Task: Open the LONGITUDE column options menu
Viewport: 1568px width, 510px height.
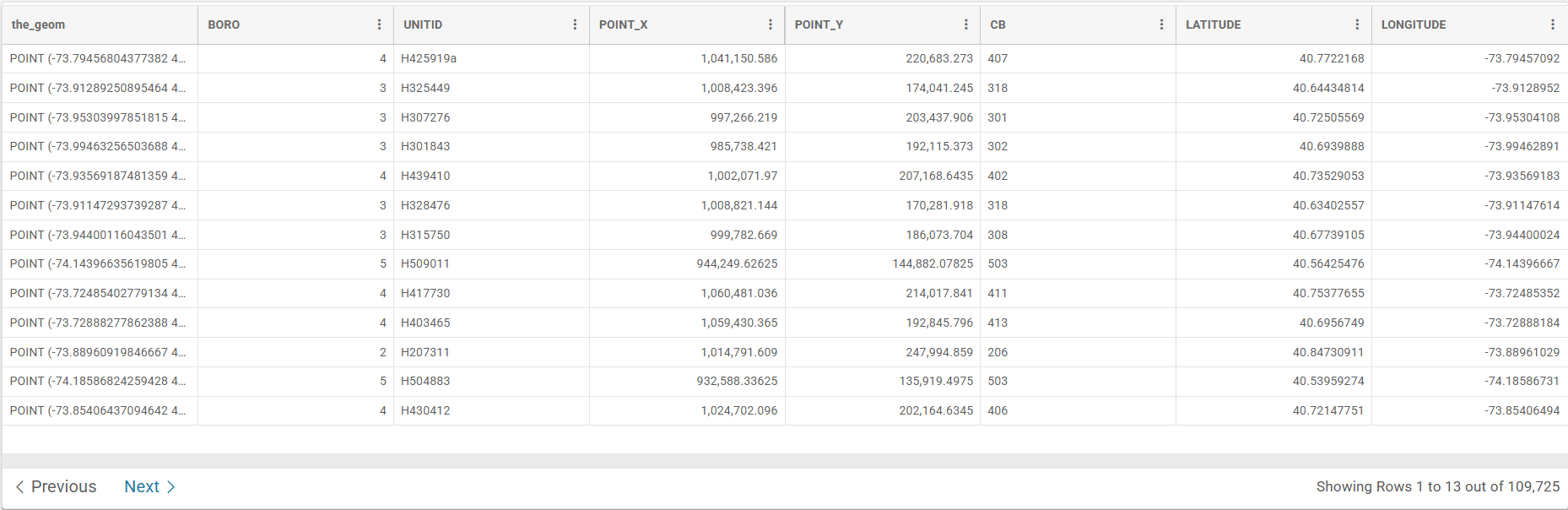Action: click(x=1553, y=24)
